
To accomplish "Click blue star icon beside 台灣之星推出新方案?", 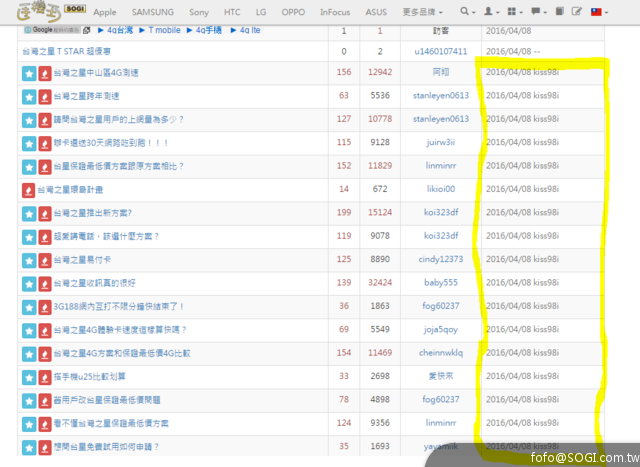I will tap(28, 213).
